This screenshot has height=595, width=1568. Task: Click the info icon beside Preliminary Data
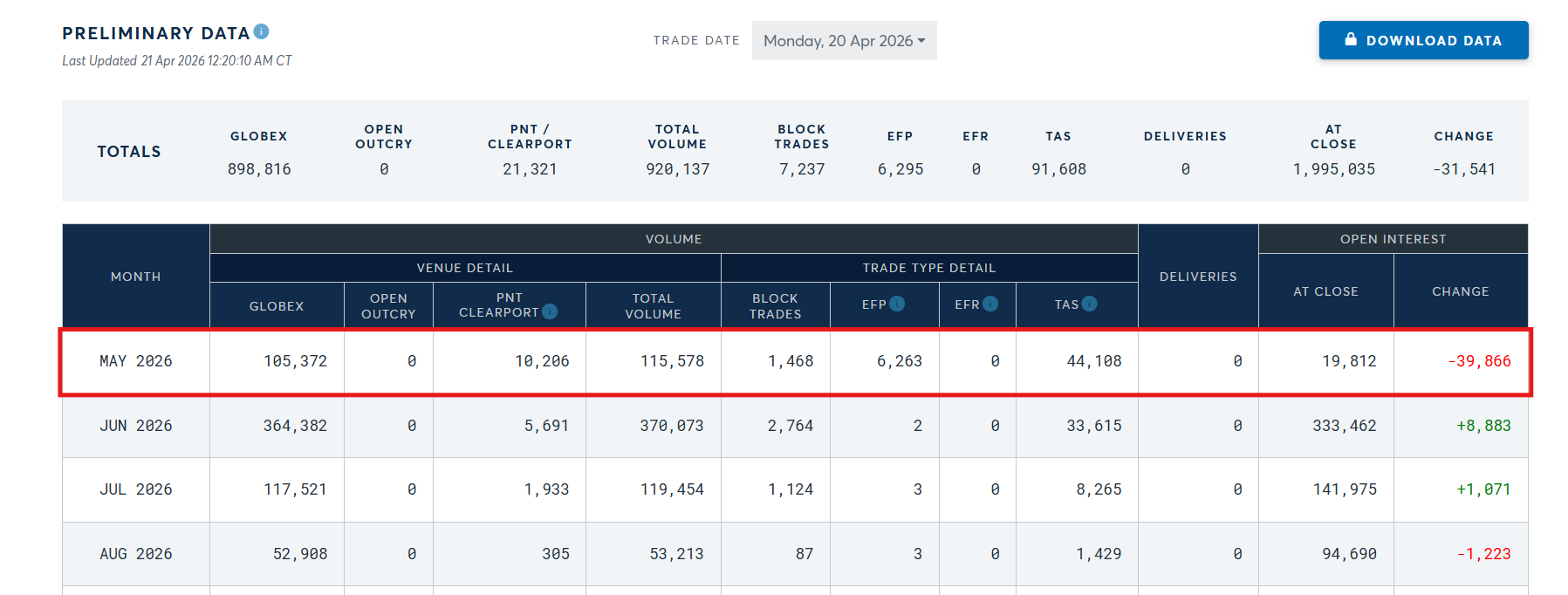tap(261, 32)
